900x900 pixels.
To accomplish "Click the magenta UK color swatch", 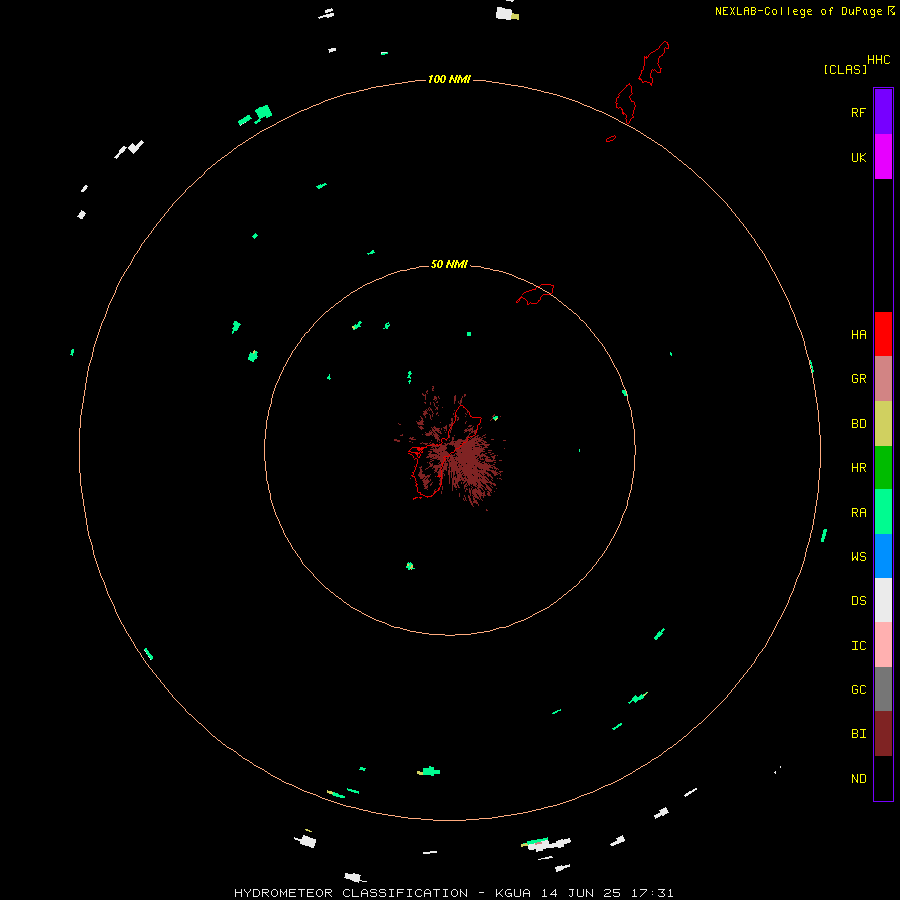I will pyautogui.click(x=883, y=157).
